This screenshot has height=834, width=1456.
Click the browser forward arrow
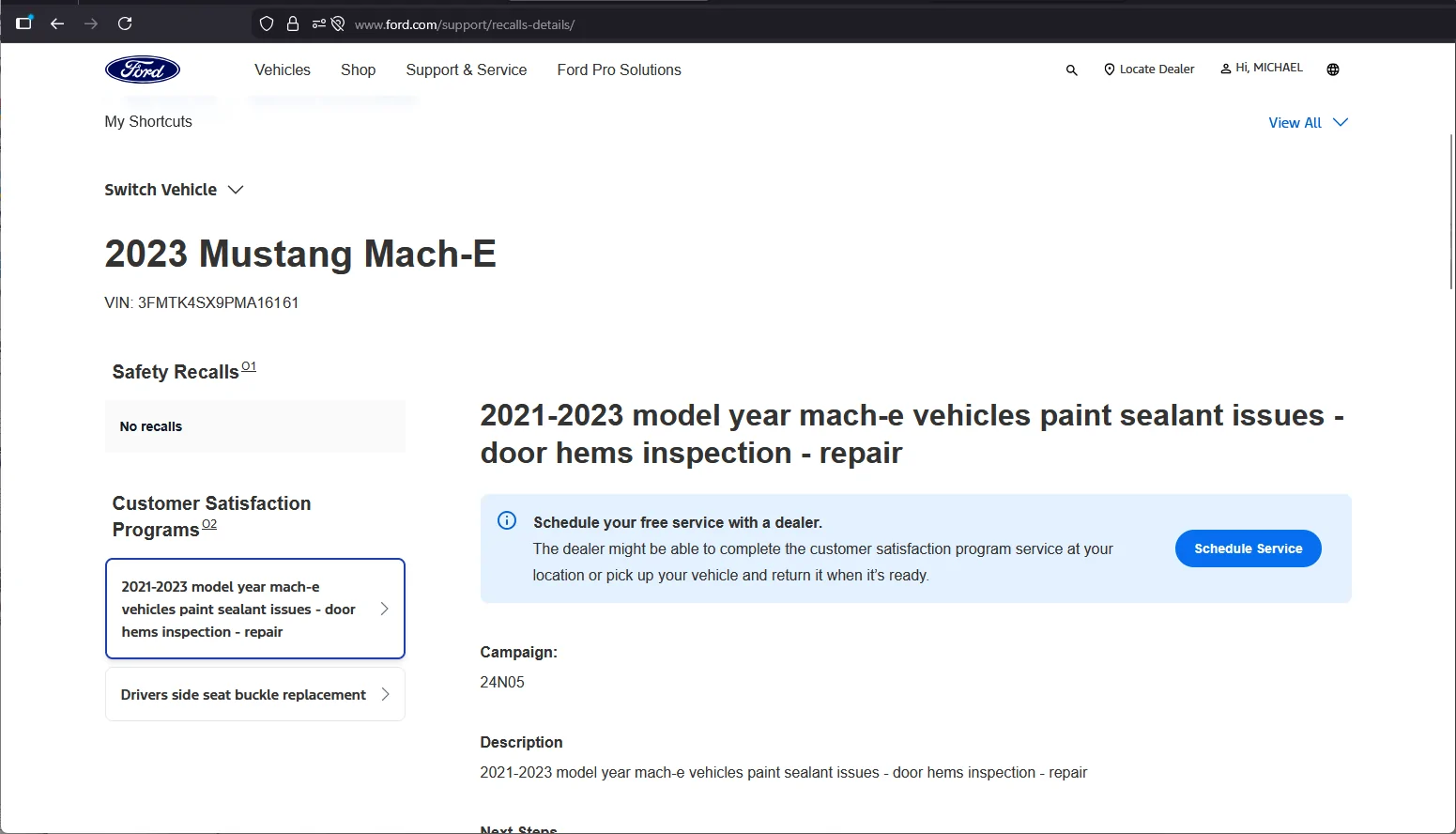click(91, 23)
